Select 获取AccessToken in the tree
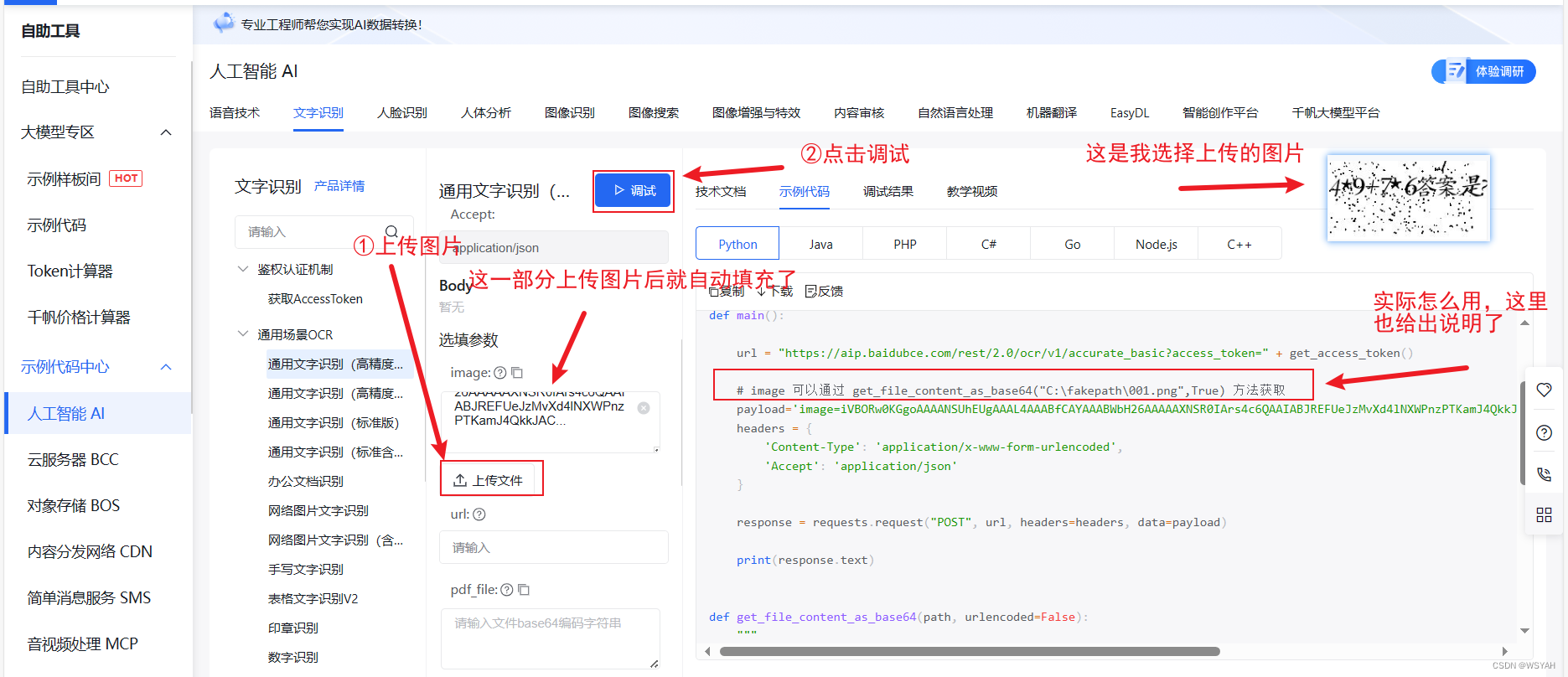The height and width of the screenshot is (677, 1568). click(x=315, y=299)
